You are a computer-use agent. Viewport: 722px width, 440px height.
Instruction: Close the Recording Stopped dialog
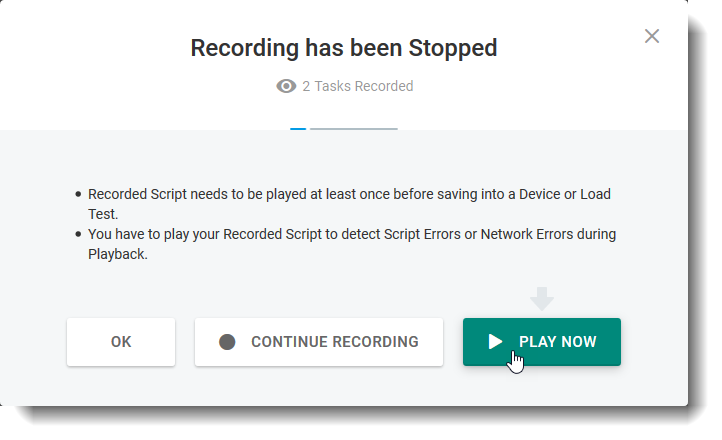[652, 36]
